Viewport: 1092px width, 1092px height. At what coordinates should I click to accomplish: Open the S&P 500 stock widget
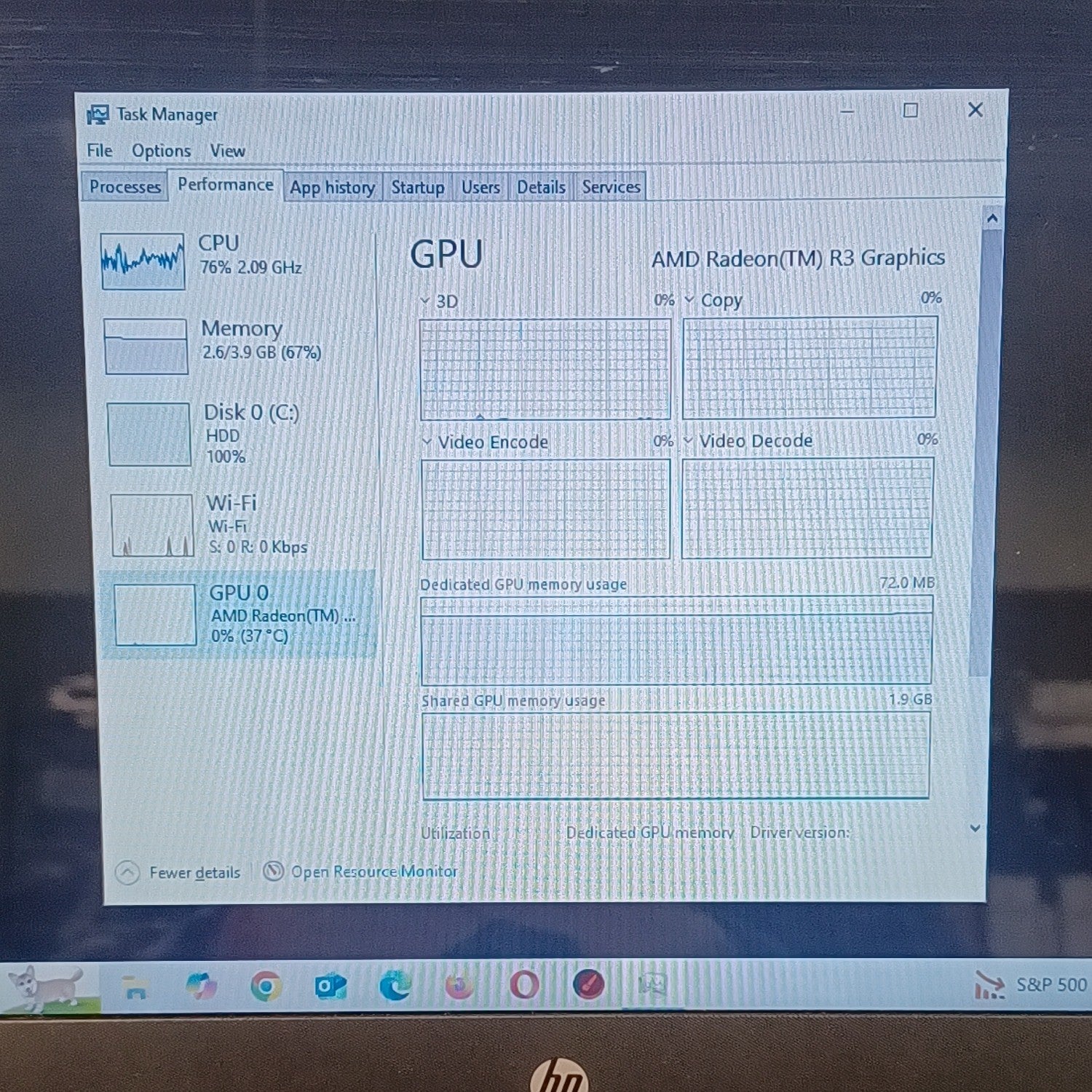coord(1031,985)
